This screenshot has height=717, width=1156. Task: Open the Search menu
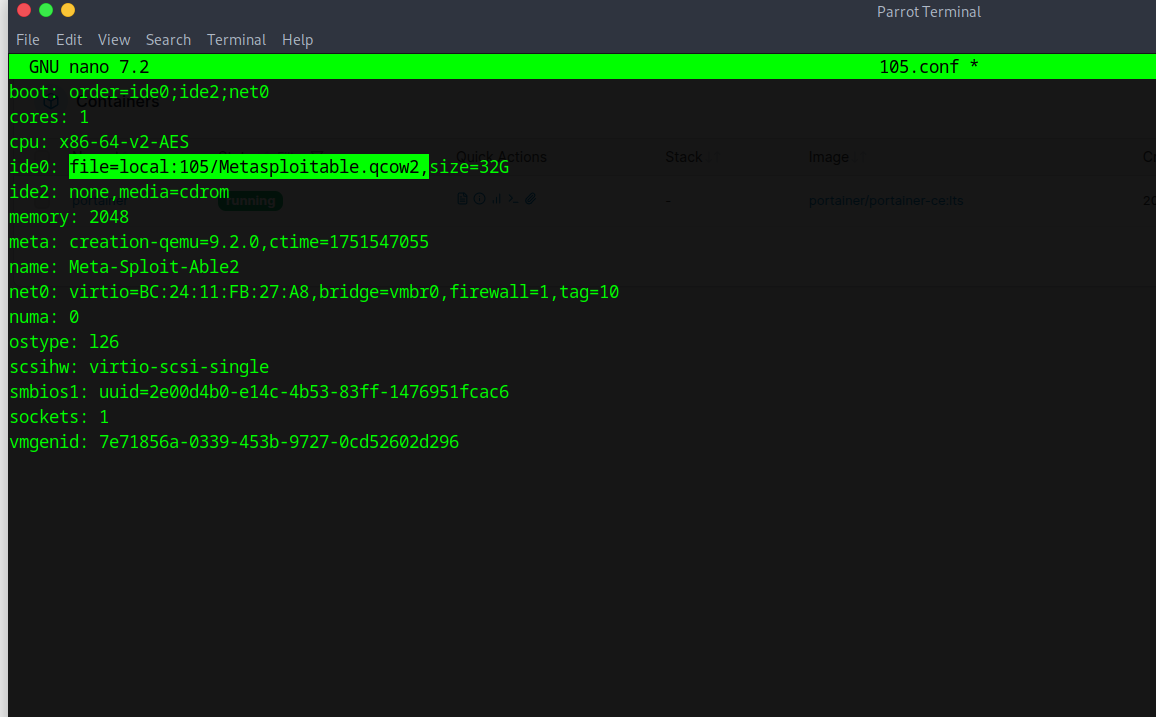(168, 40)
